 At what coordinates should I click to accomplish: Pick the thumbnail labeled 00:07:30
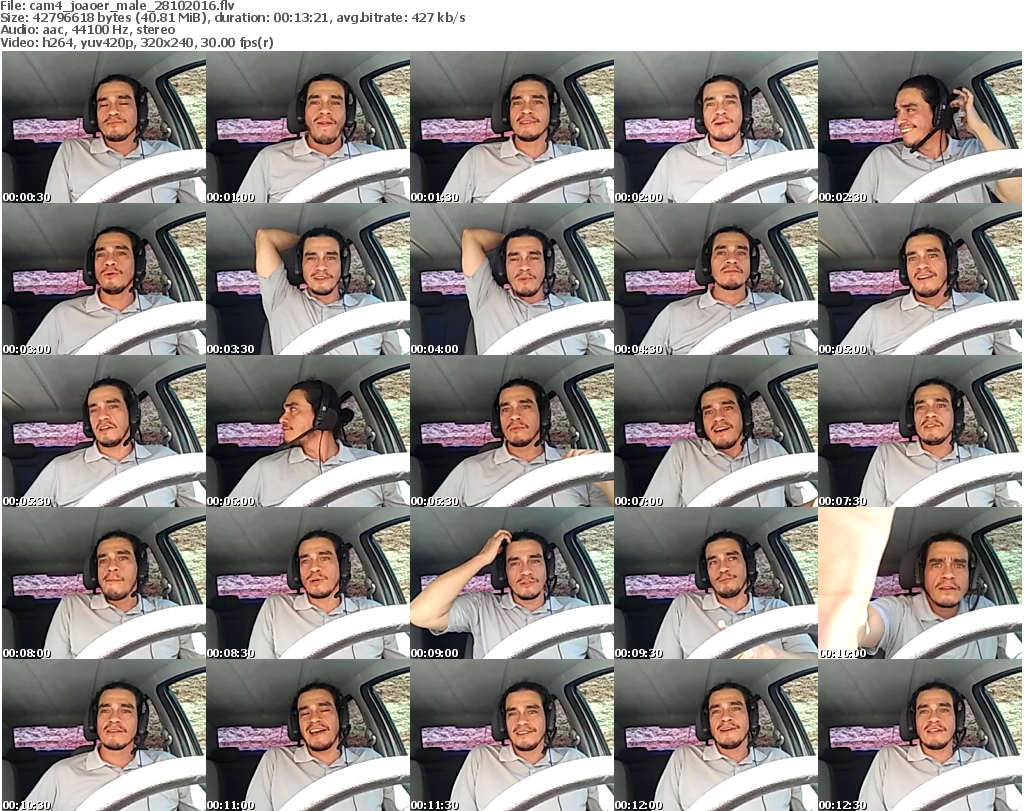point(920,432)
